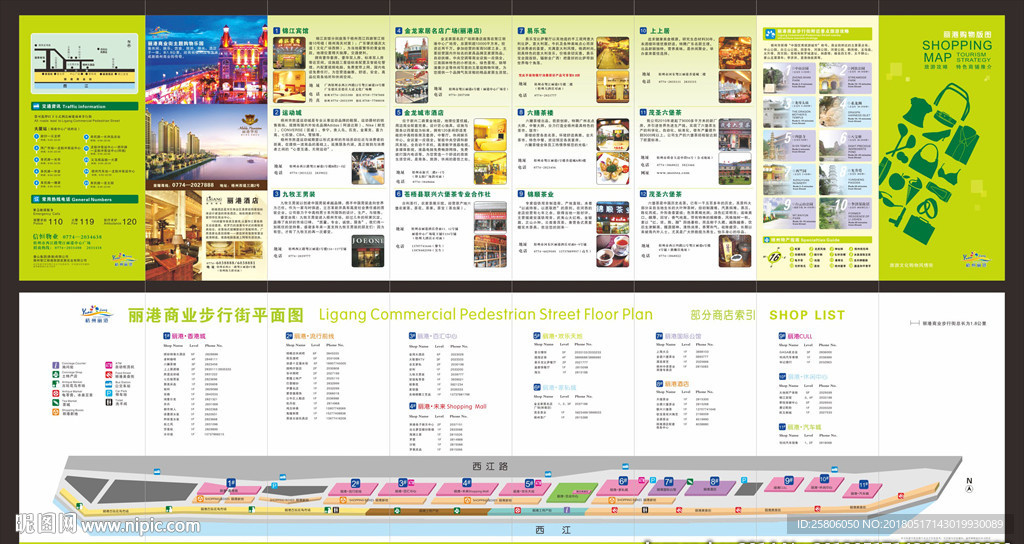Click the dim sum plate photo in 六膳茶楼
The width and height of the screenshot is (1024, 544).
point(613,168)
